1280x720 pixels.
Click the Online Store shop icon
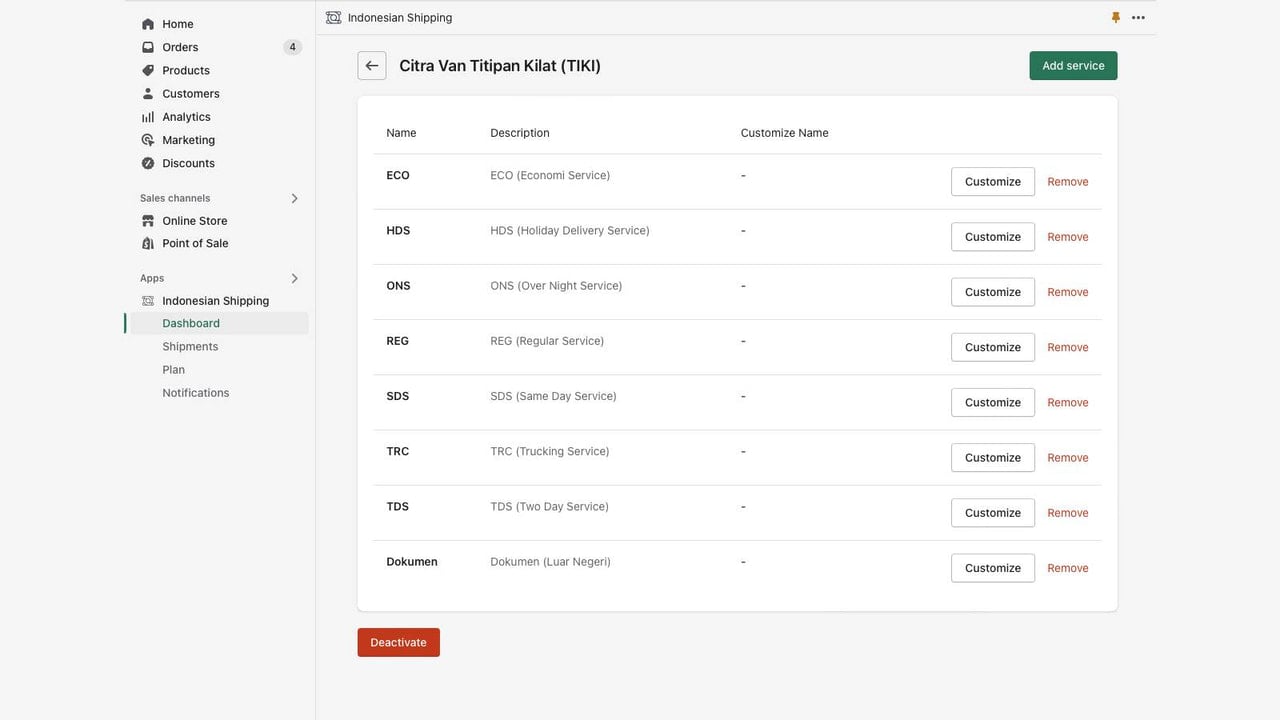[148, 220]
